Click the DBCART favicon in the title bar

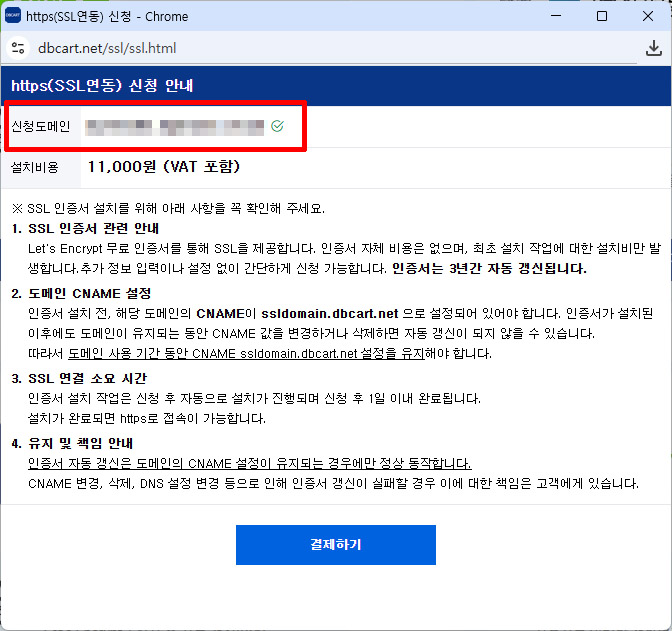tap(13, 16)
